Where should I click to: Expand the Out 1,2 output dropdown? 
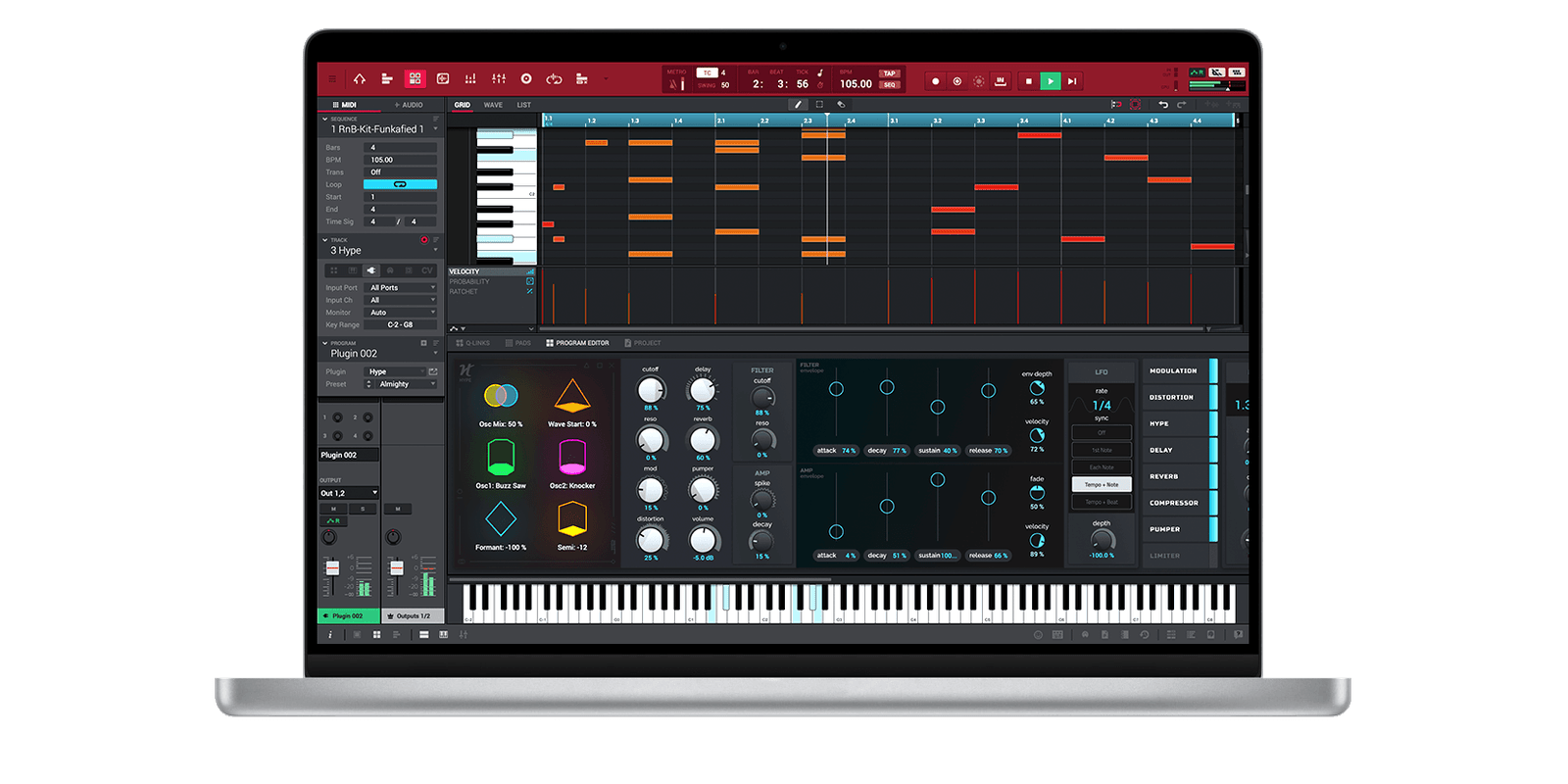[348, 493]
